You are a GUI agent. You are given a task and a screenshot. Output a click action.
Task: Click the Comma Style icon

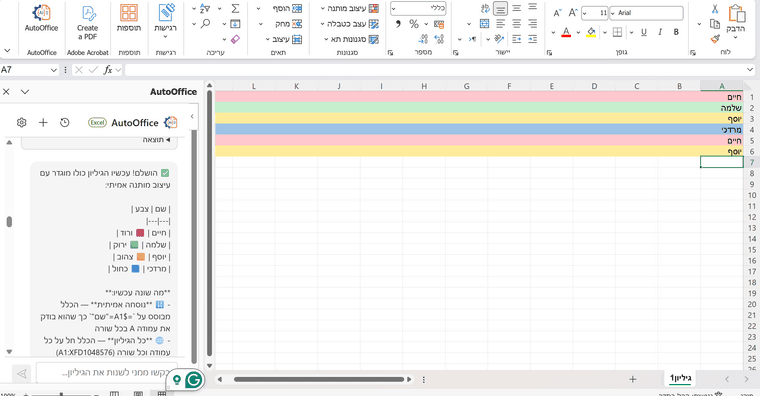pos(398,23)
